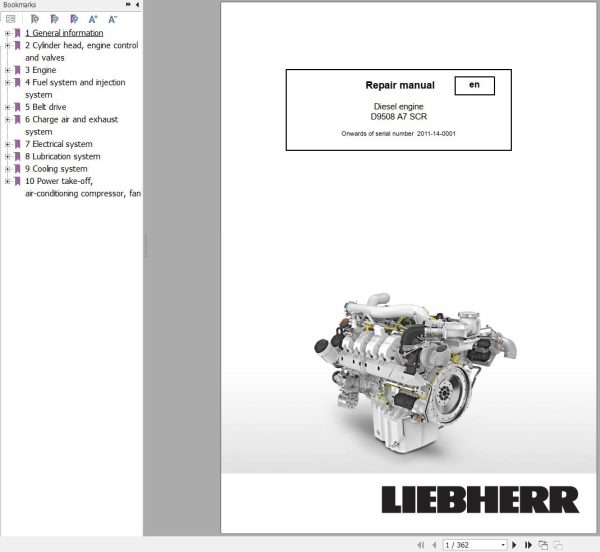Screen dimensions: 600x552
Task: Click the 'en' language box on cover
Action: tap(474, 85)
